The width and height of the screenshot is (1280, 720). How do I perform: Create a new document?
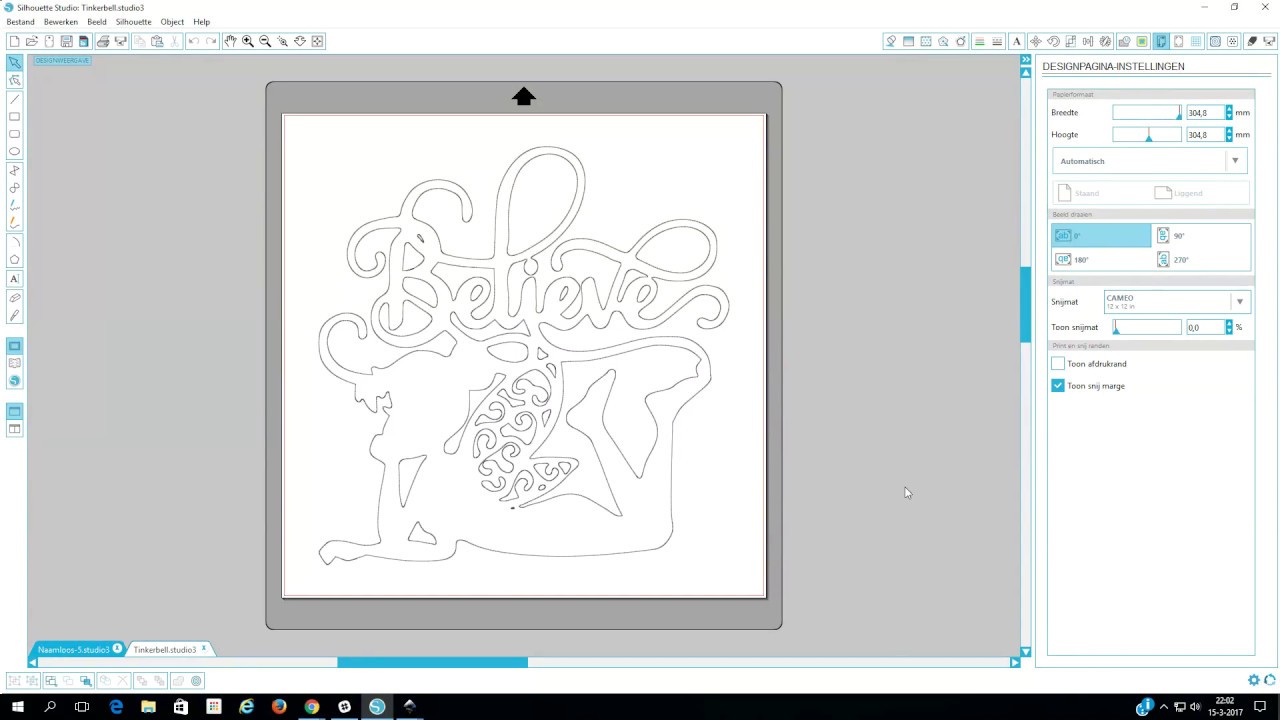click(14, 41)
